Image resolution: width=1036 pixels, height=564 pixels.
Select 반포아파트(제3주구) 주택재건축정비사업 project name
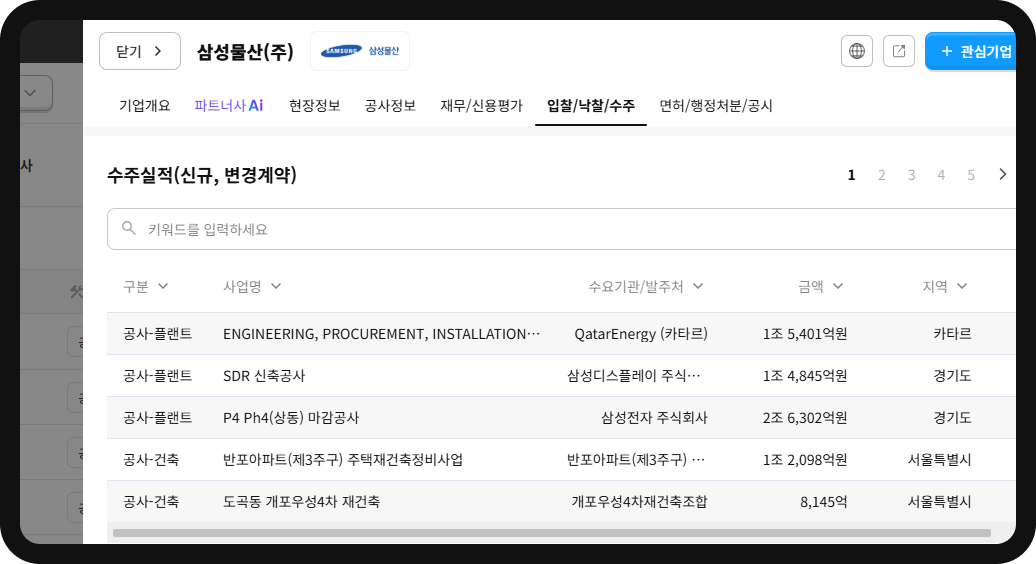click(343, 460)
